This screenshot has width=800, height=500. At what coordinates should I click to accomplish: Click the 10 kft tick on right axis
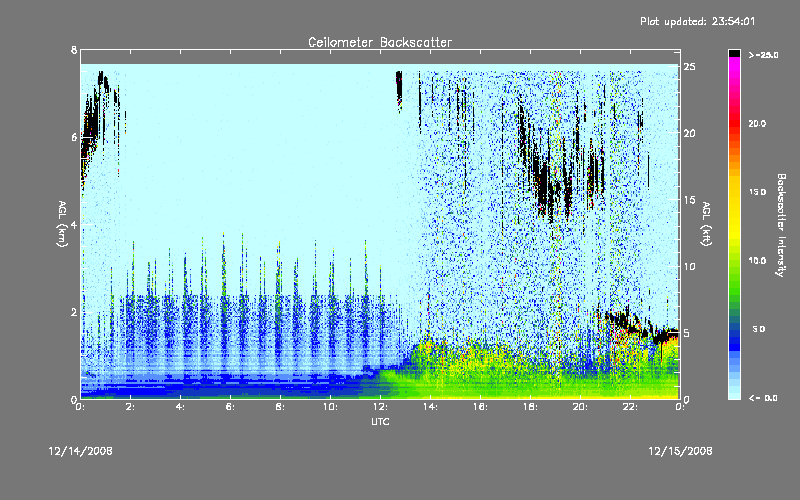coord(689,266)
